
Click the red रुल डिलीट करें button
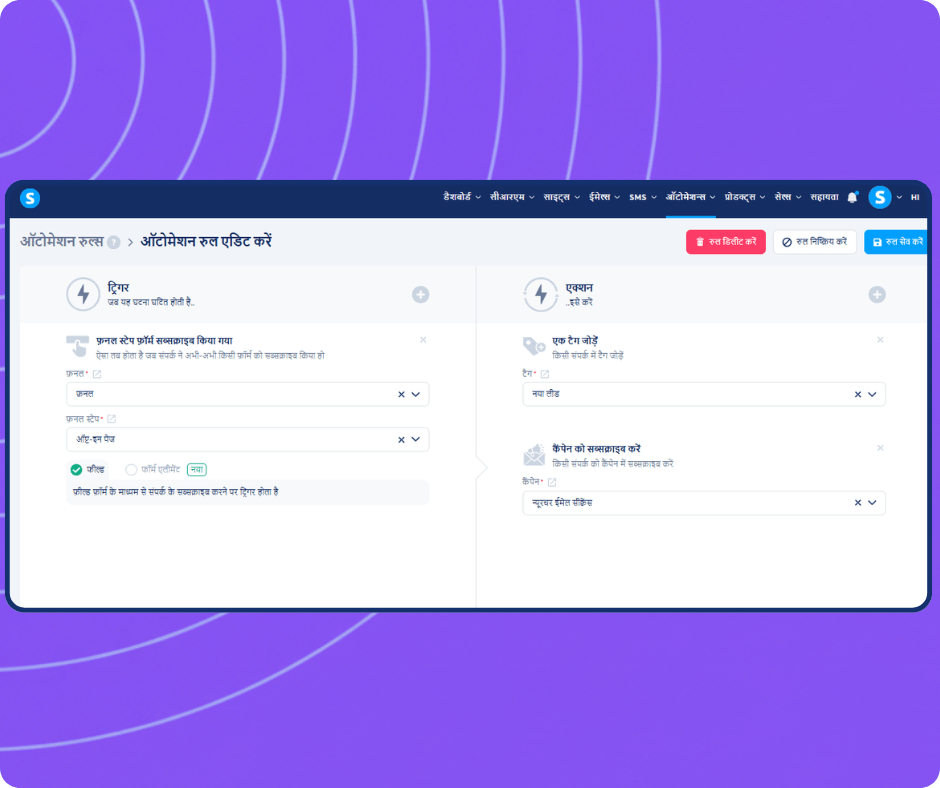726,242
